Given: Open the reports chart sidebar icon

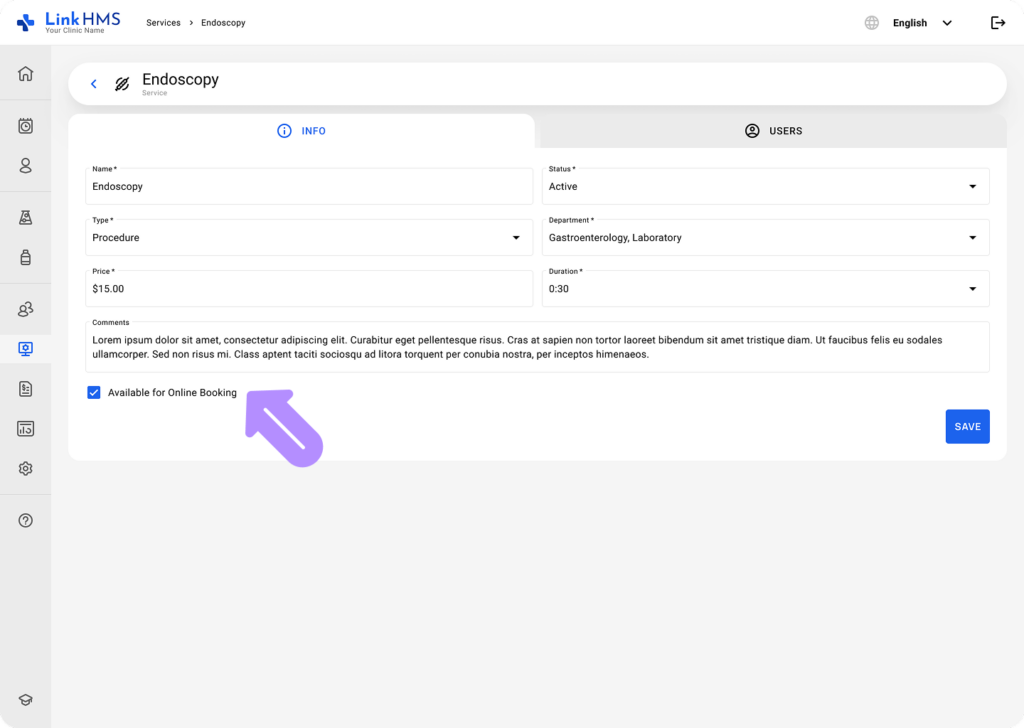Looking at the screenshot, I should tap(25, 429).
